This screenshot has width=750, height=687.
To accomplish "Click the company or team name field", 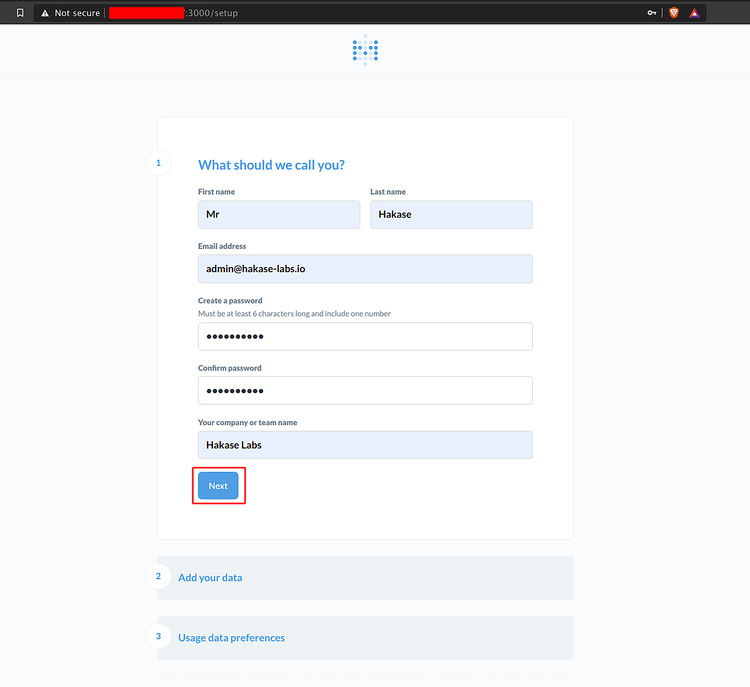I will (365, 445).
